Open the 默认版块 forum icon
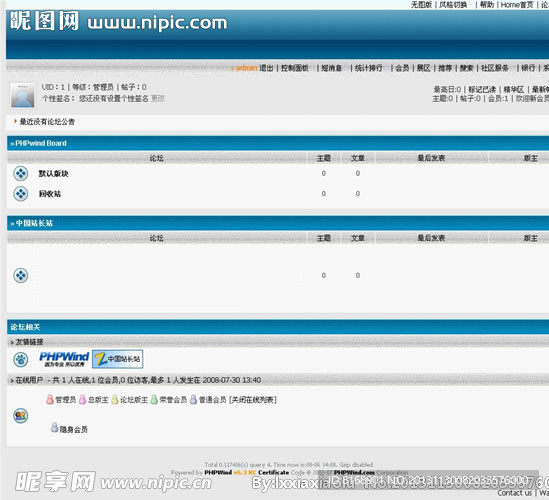 pyautogui.click(x=21, y=173)
